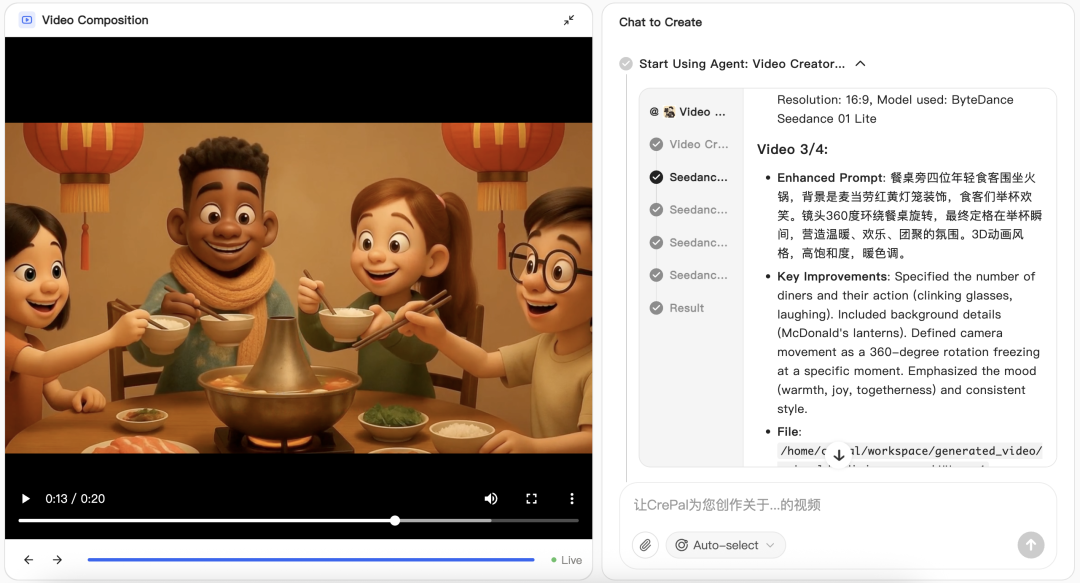Enter fullscreen video mode
The image size is (1080, 583).
pyautogui.click(x=531, y=498)
